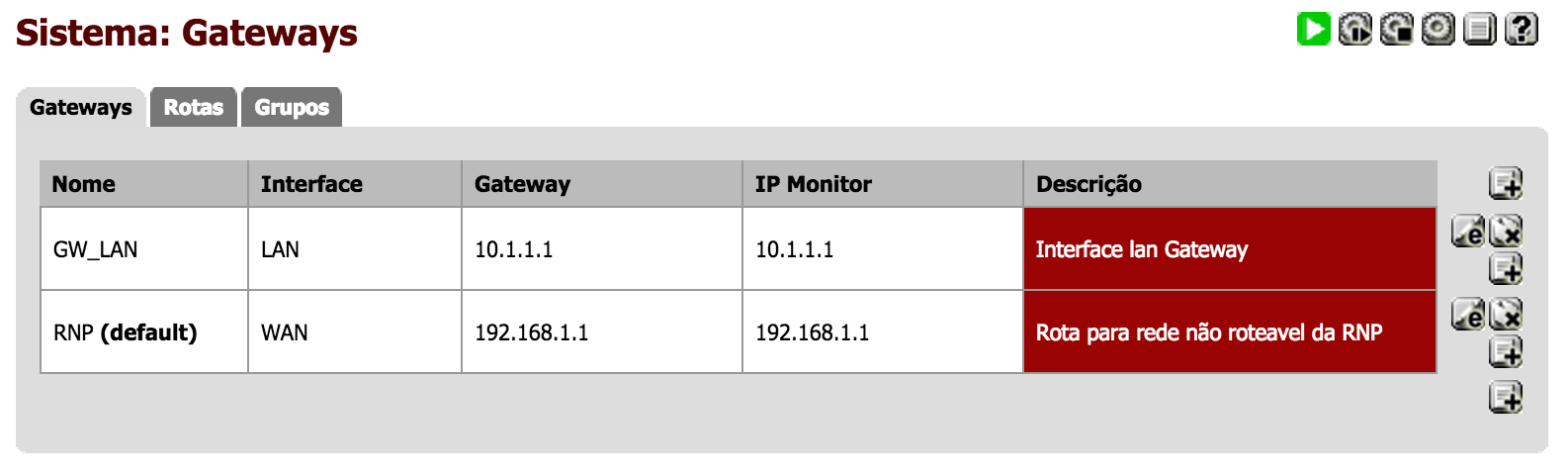The image size is (1568, 474).
Task: Restart service using gear pause-play icon
Action: pyautogui.click(x=1355, y=29)
